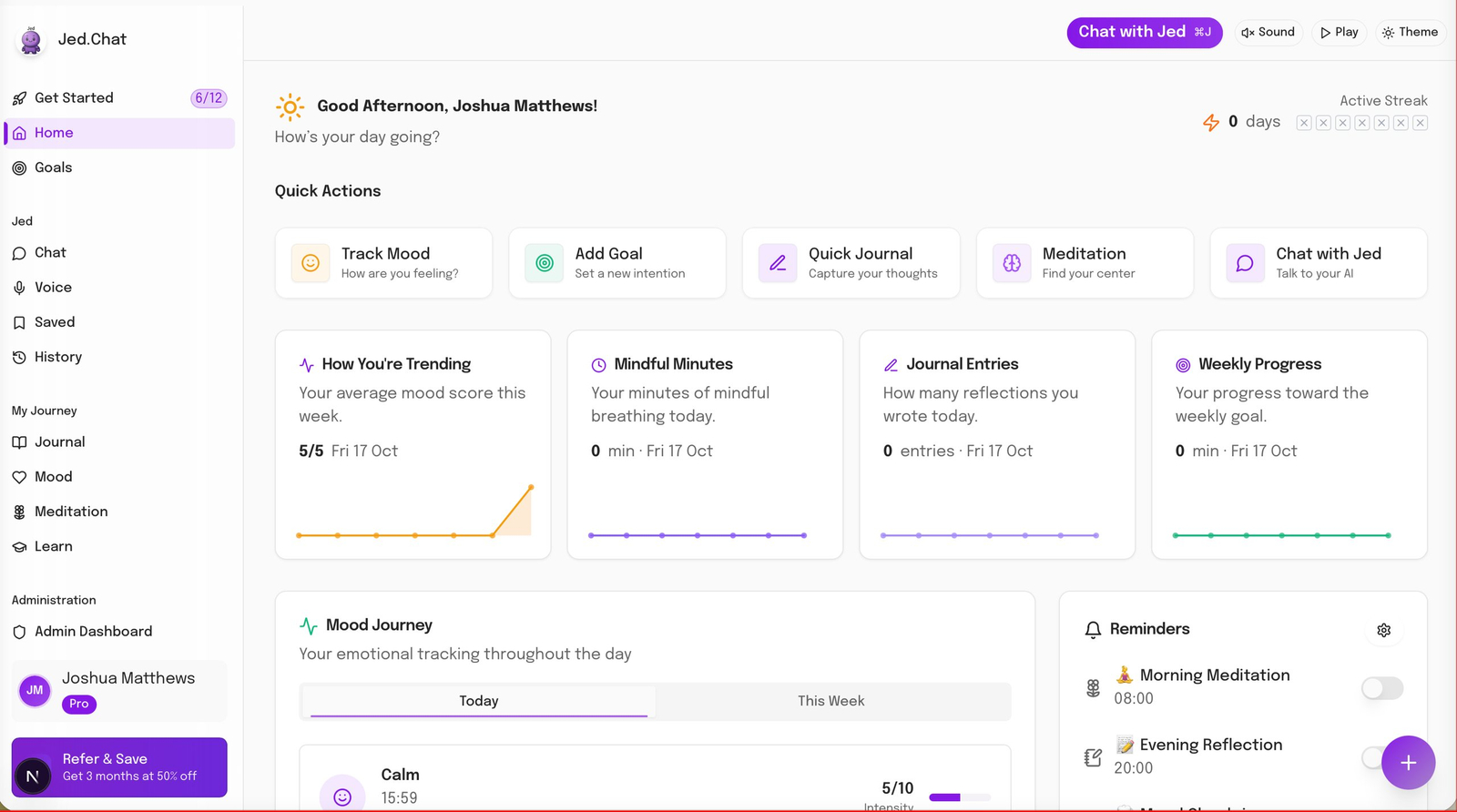Screen dimensions: 1457x812
Task: Switch to the This Week tab
Action: 830,701
